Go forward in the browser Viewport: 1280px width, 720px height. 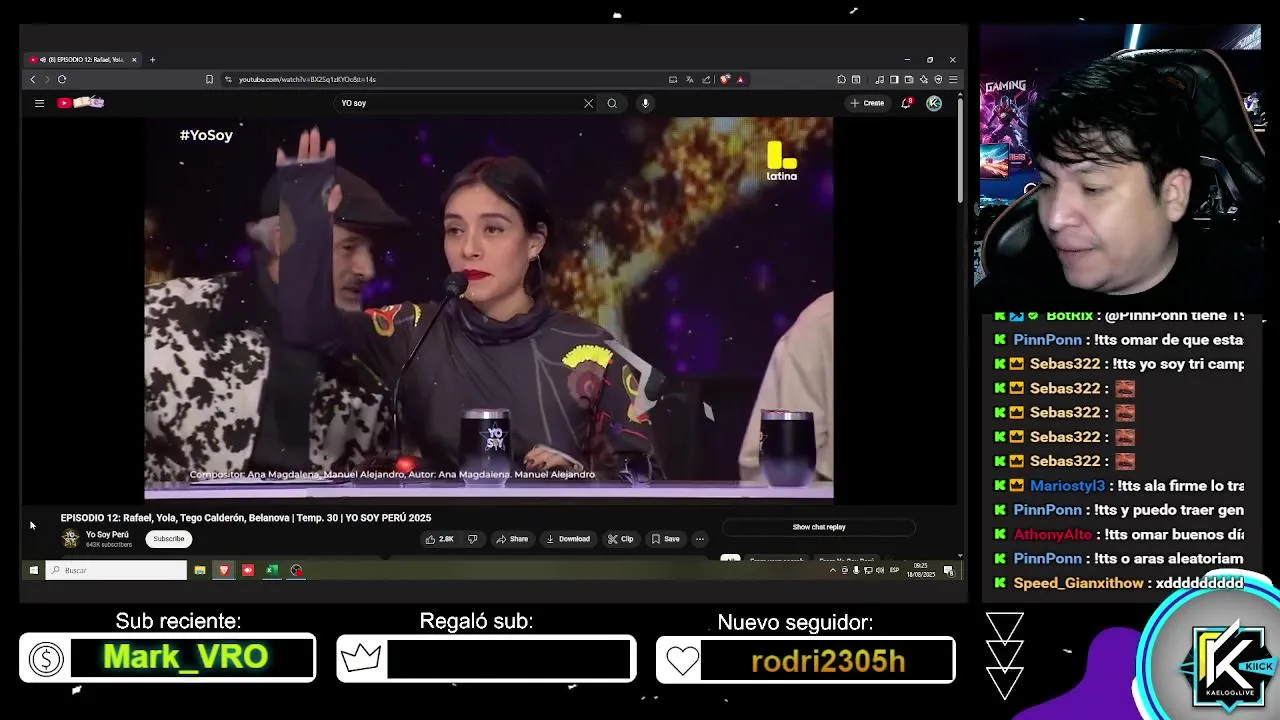(46, 79)
